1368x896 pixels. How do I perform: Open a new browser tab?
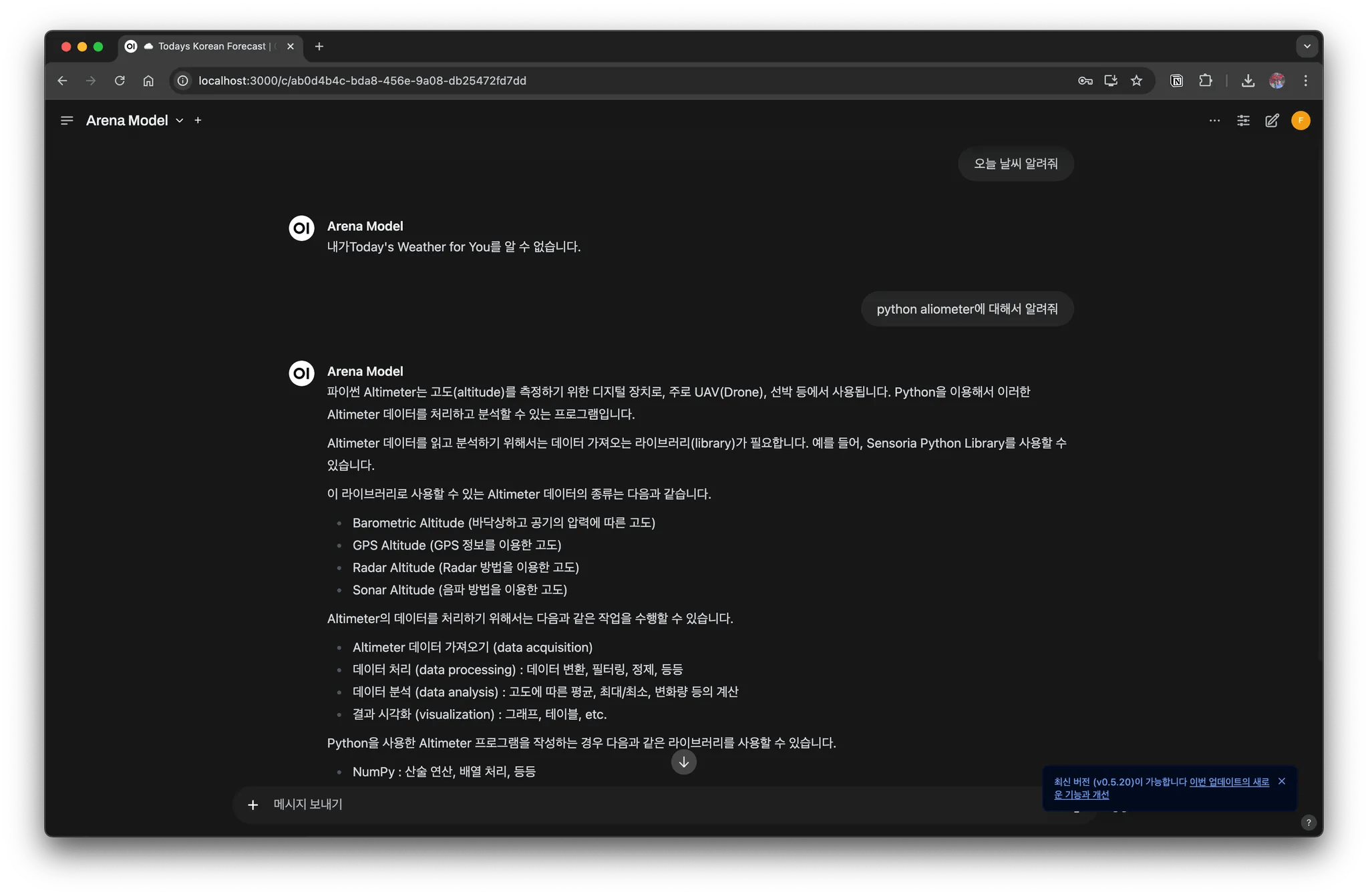coord(319,46)
